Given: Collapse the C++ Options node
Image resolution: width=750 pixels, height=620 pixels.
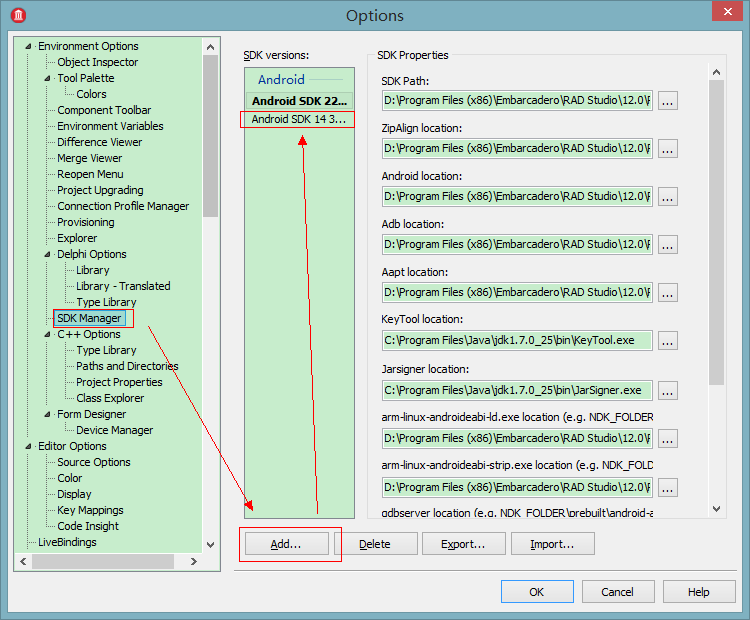Looking at the screenshot, I should pyautogui.click(x=47, y=334).
